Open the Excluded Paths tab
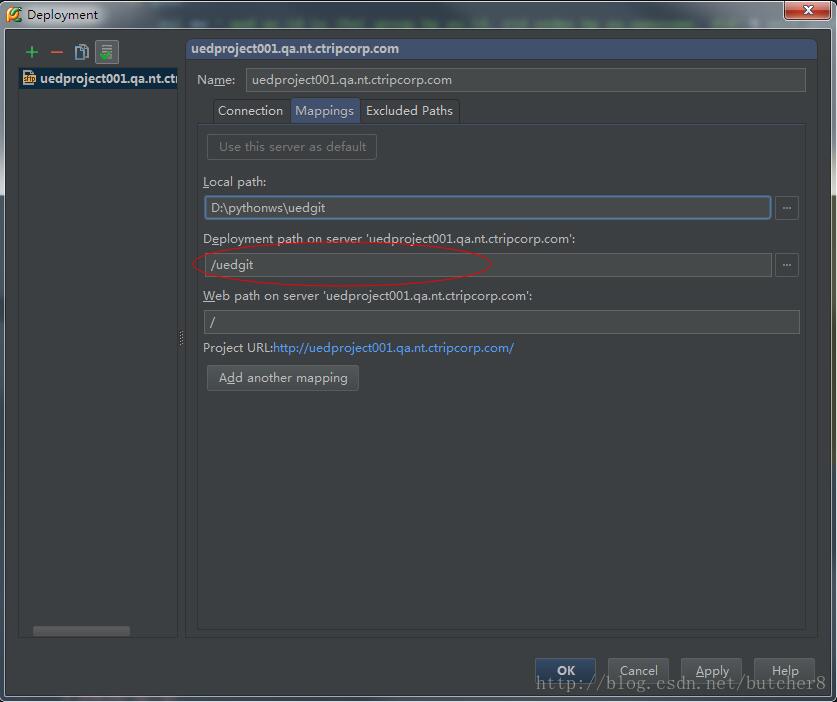The height and width of the screenshot is (702, 837). [x=409, y=111]
